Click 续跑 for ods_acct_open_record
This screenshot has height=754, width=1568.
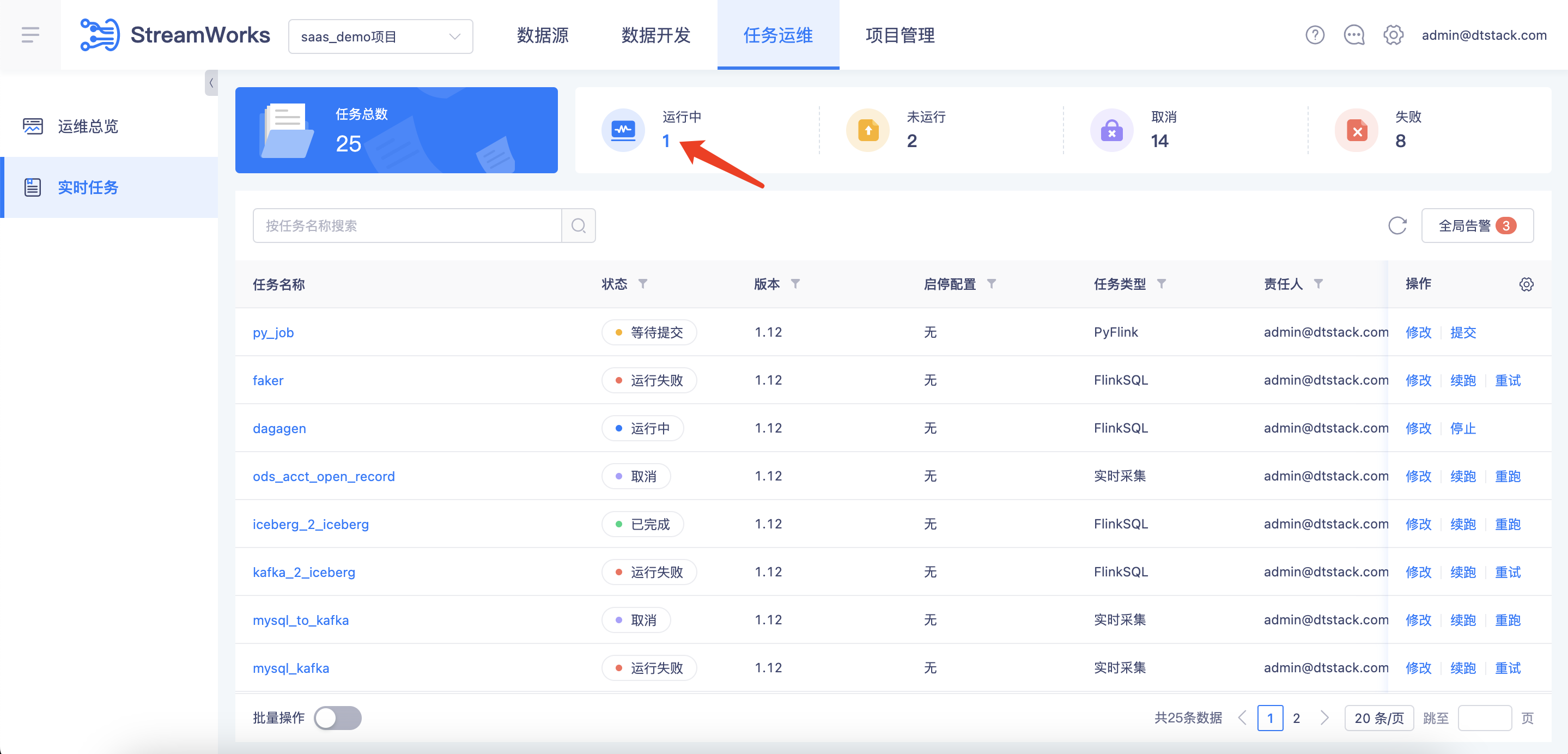1463,477
